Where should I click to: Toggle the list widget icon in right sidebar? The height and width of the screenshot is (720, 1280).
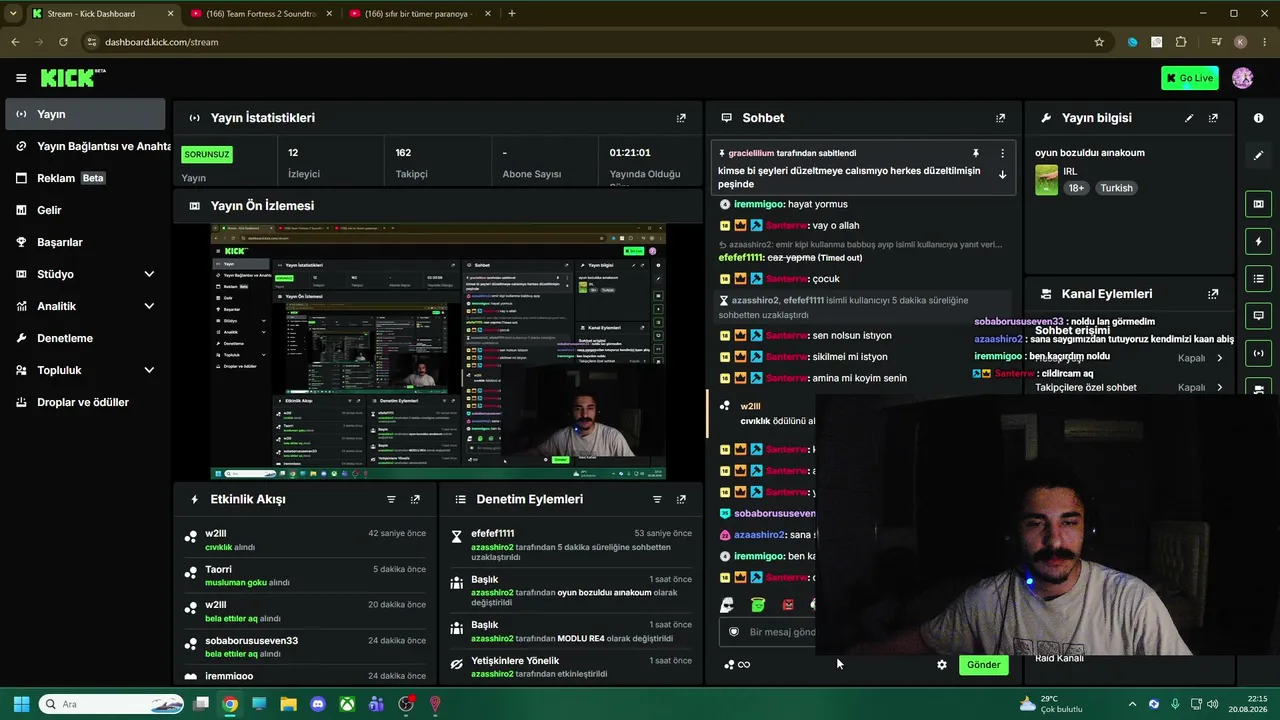(1258, 278)
